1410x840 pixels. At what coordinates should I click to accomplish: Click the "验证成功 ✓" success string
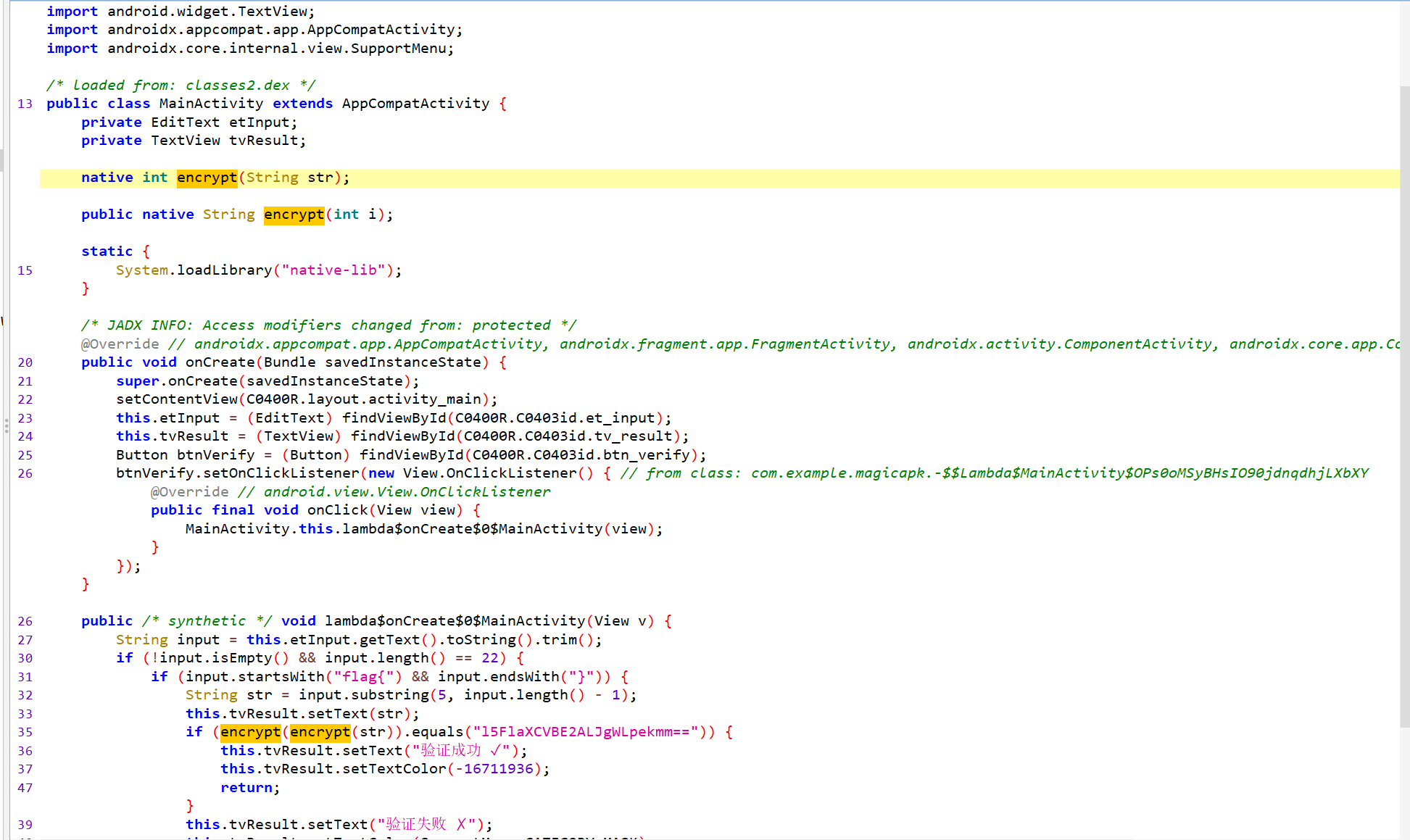tap(462, 751)
